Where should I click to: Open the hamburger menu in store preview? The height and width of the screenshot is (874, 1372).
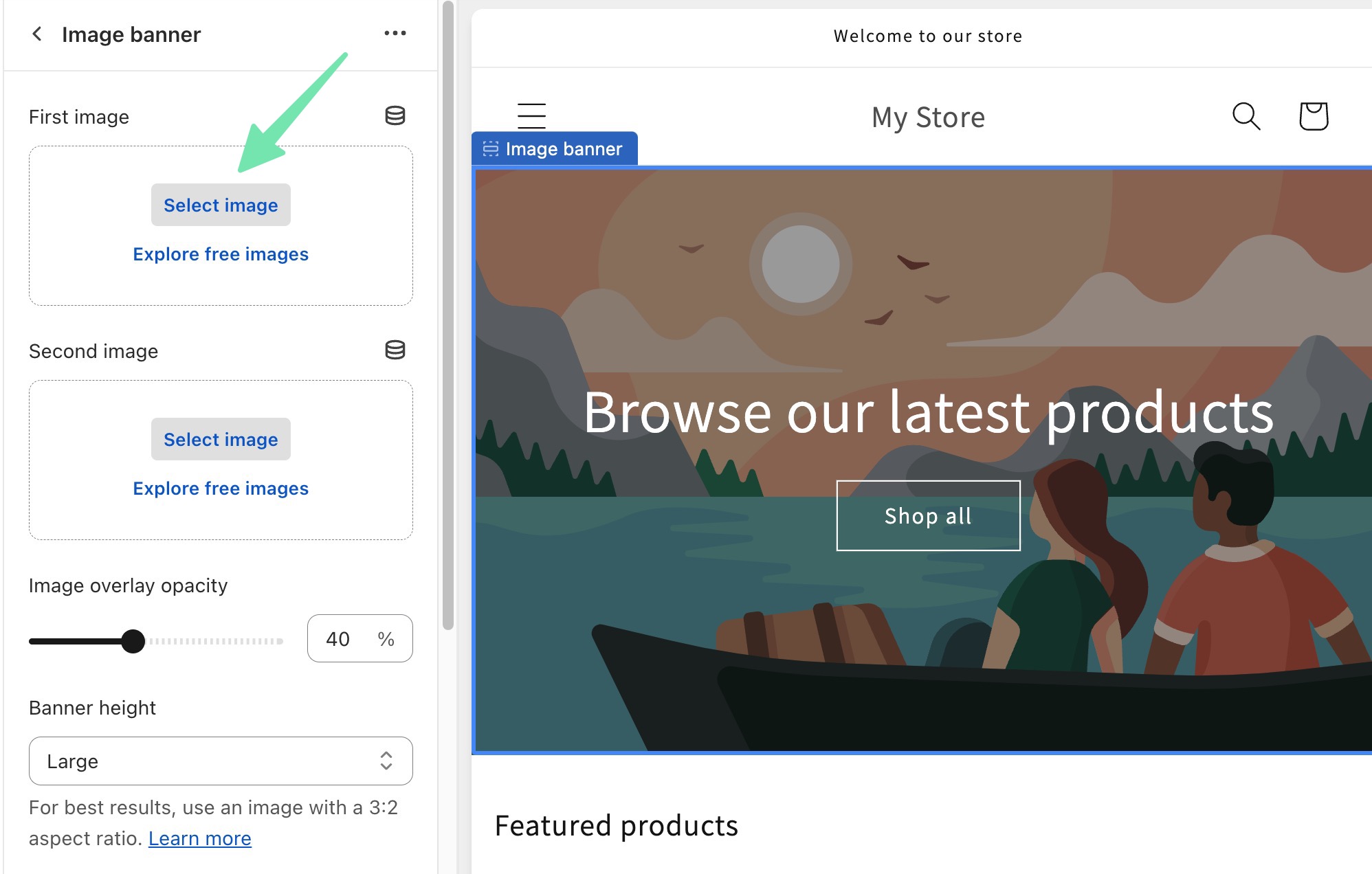[531, 117]
